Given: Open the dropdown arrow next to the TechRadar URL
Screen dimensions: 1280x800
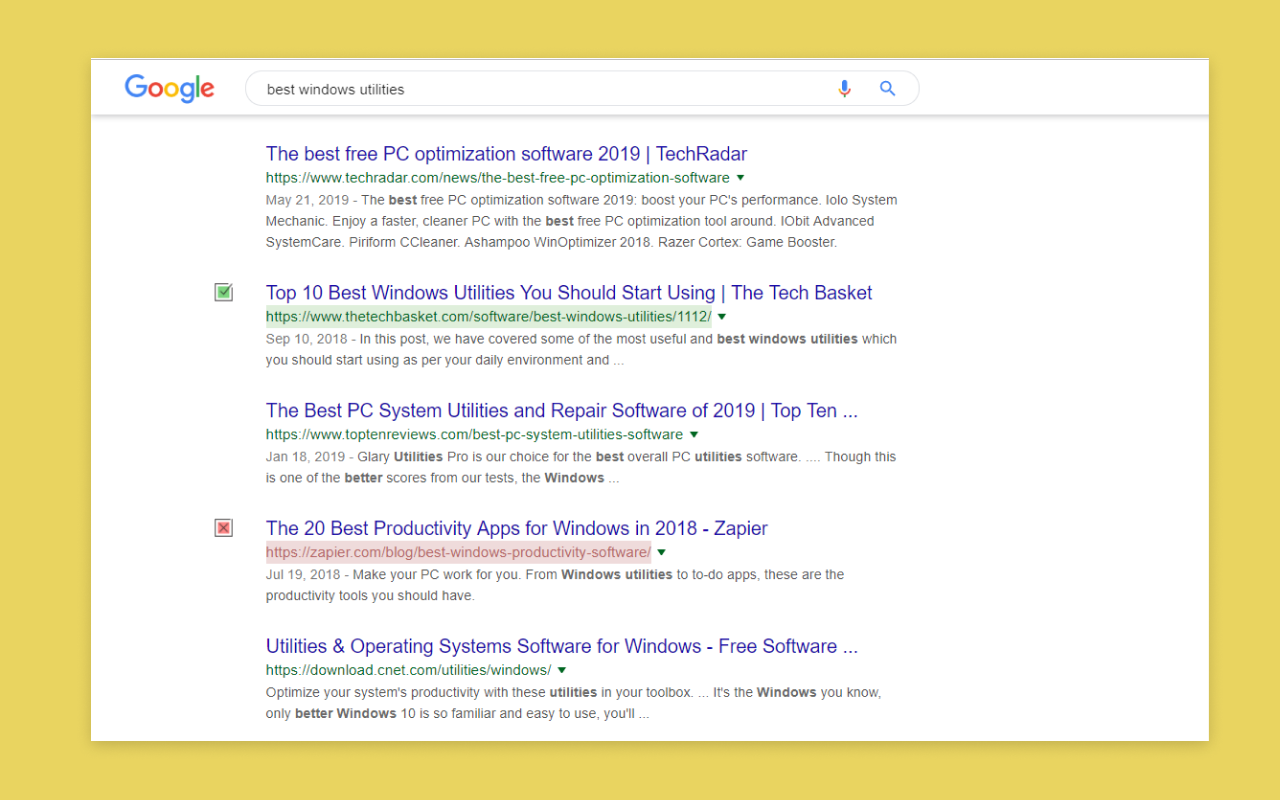Looking at the screenshot, I should click(x=740, y=177).
